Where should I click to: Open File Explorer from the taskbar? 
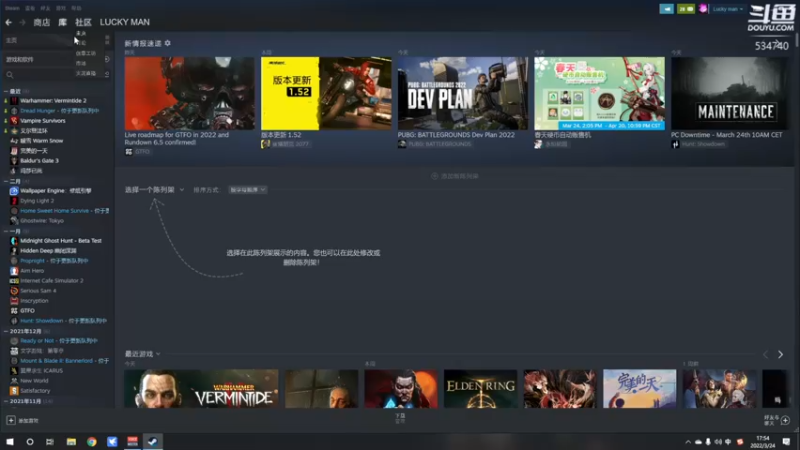click(x=71, y=442)
